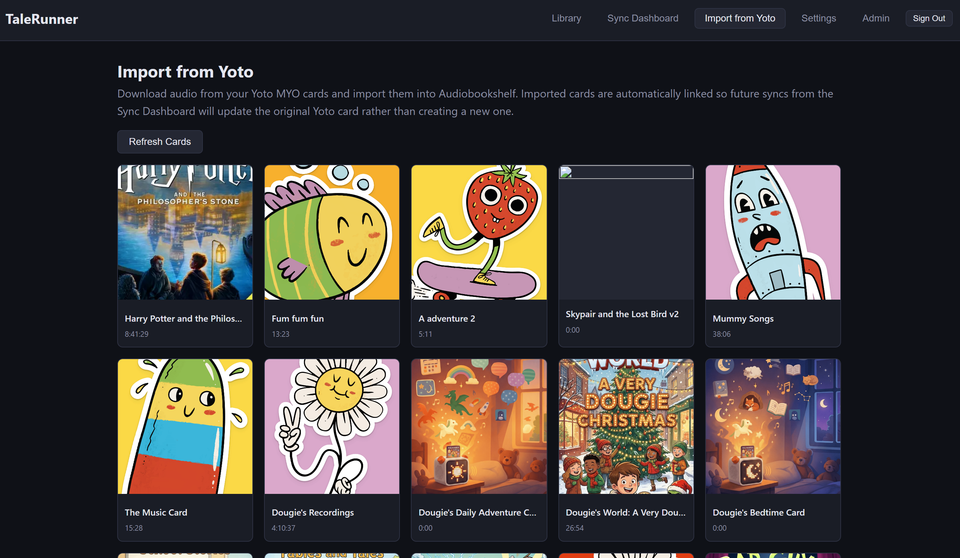Open the Library page
The image size is (960, 558).
coord(566,18)
